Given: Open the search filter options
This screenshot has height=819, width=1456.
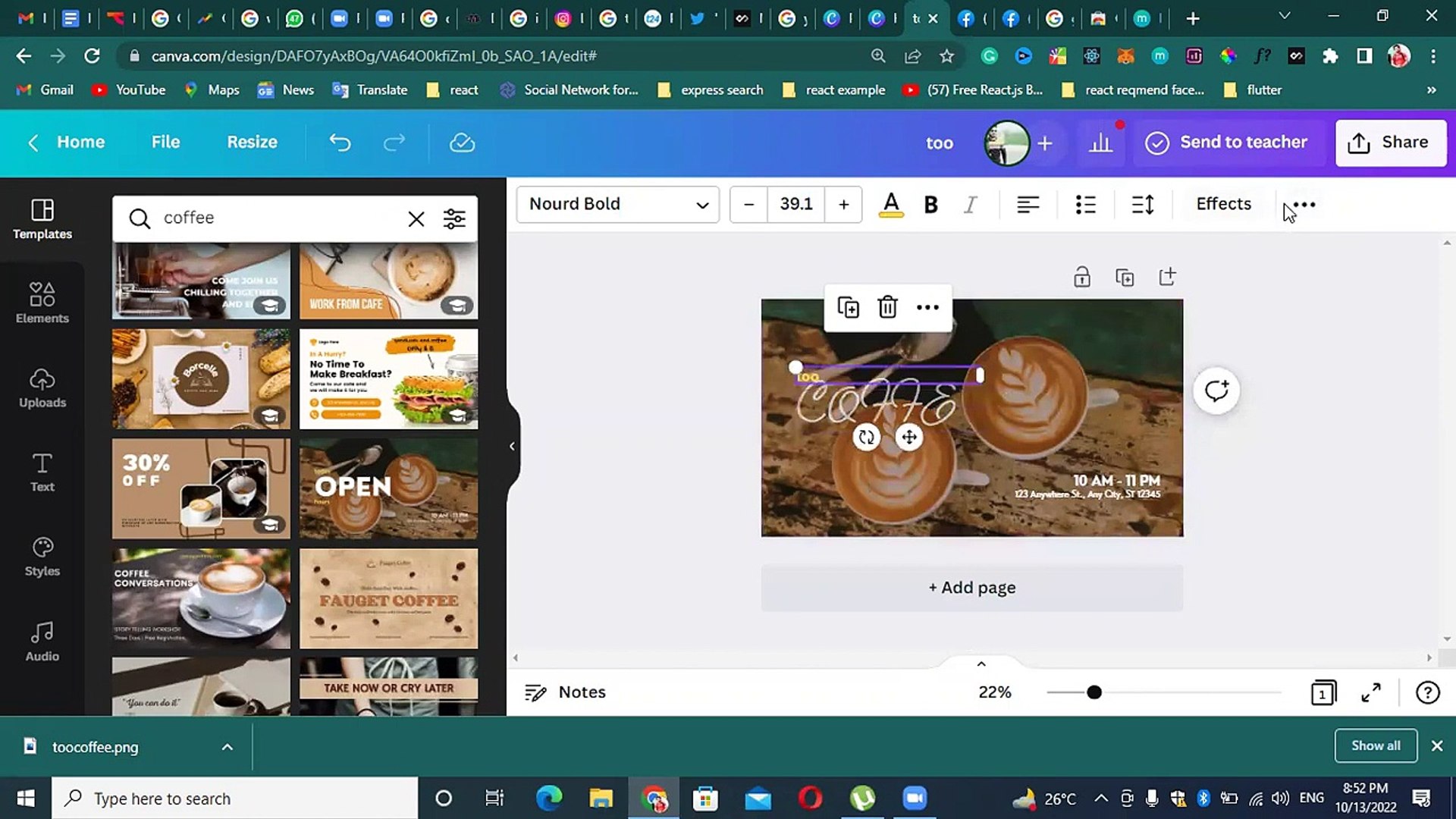Looking at the screenshot, I should (454, 219).
